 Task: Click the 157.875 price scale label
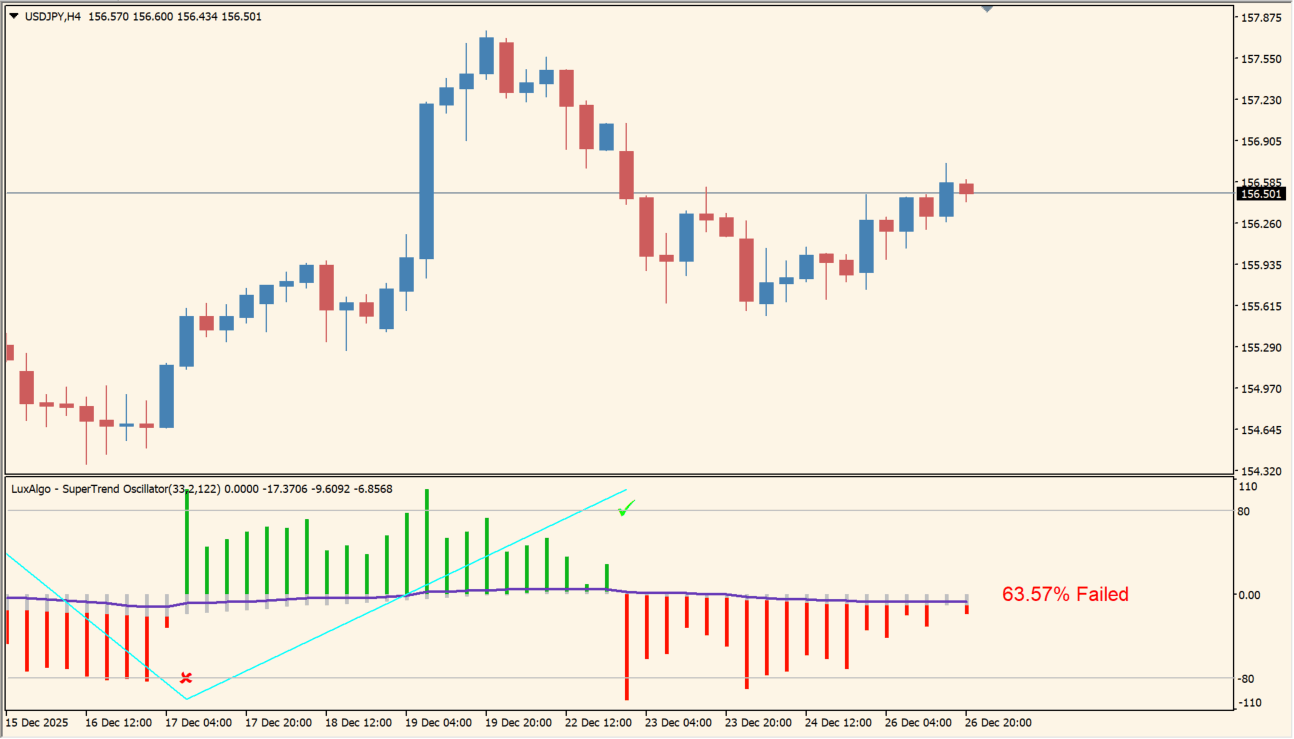coord(1261,18)
